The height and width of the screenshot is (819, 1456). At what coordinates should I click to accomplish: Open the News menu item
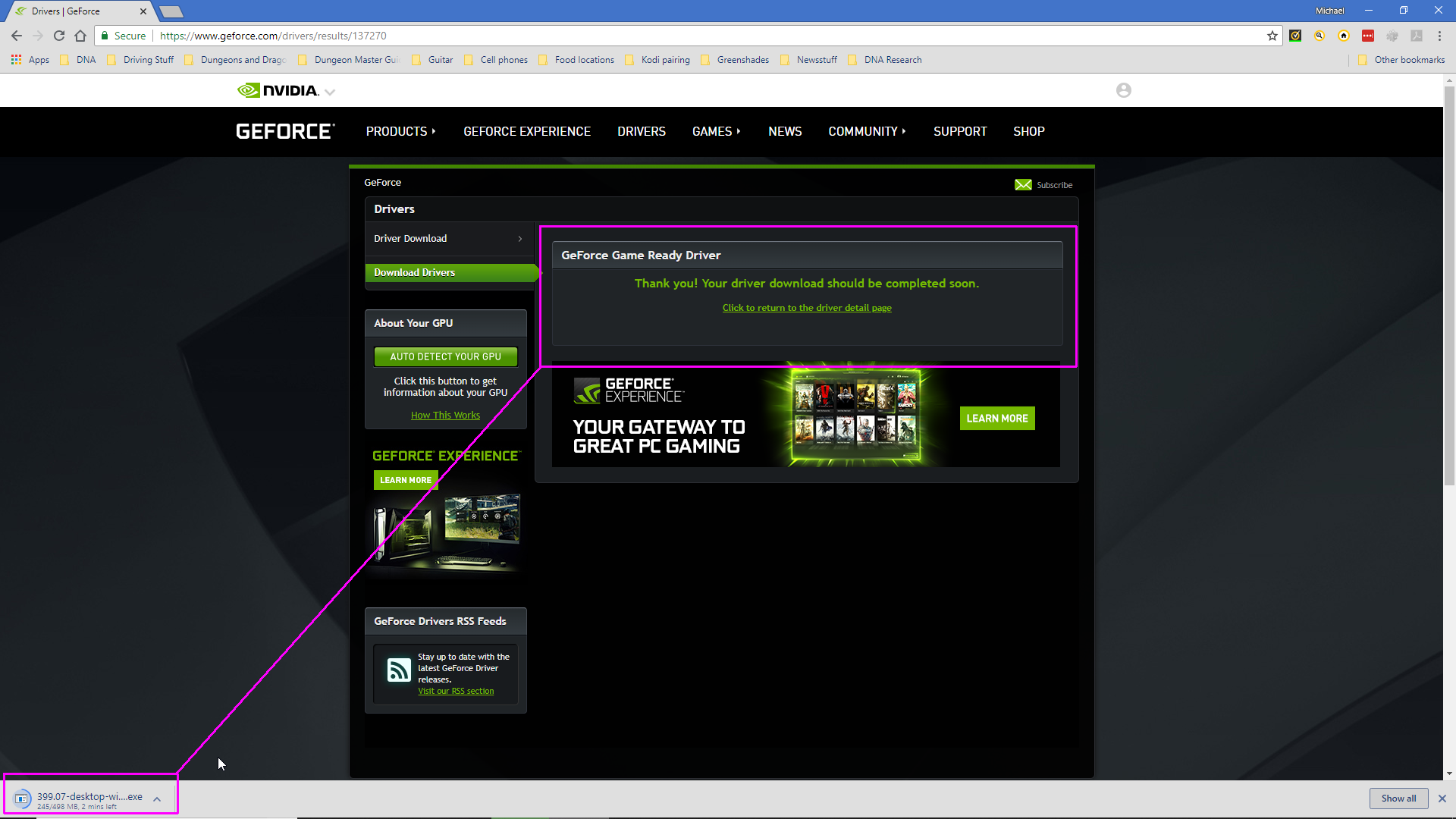(785, 131)
